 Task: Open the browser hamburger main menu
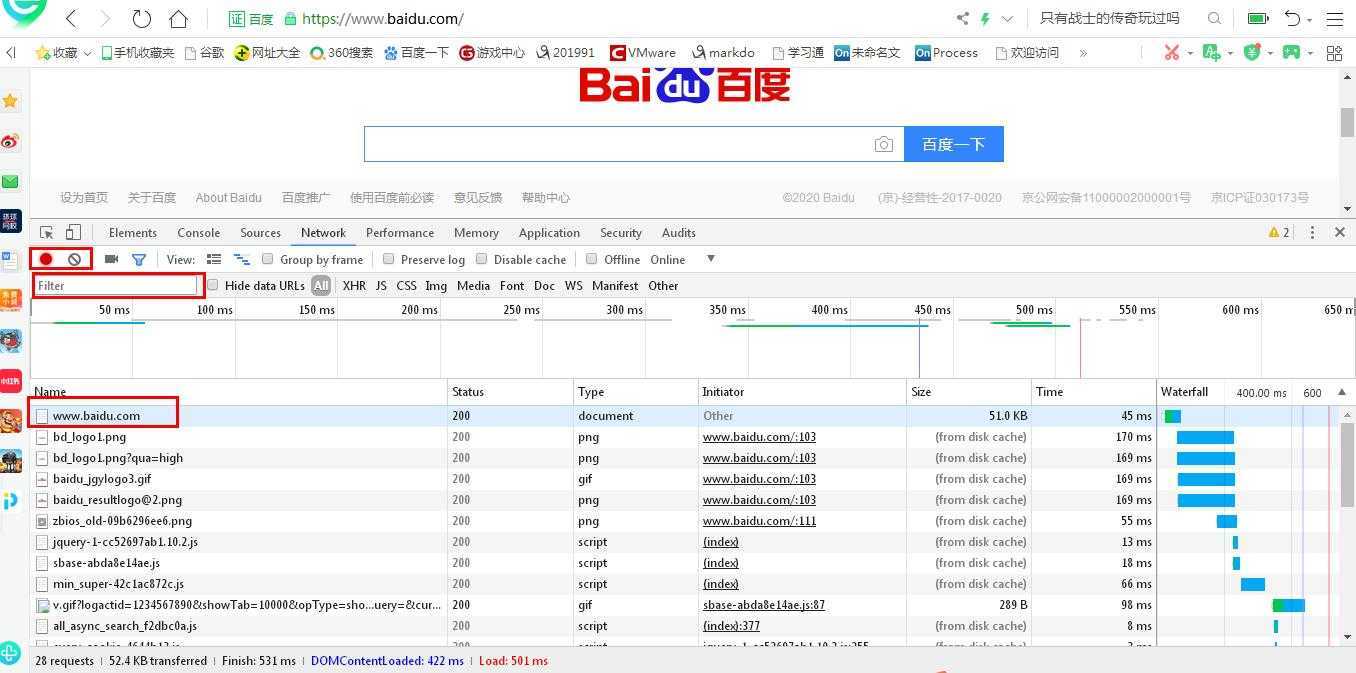coord(1335,18)
